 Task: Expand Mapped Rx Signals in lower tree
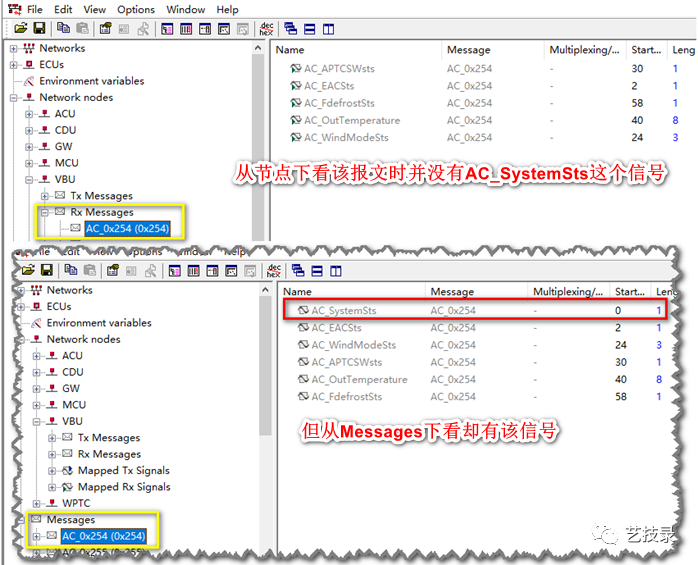pyautogui.click(x=52, y=488)
